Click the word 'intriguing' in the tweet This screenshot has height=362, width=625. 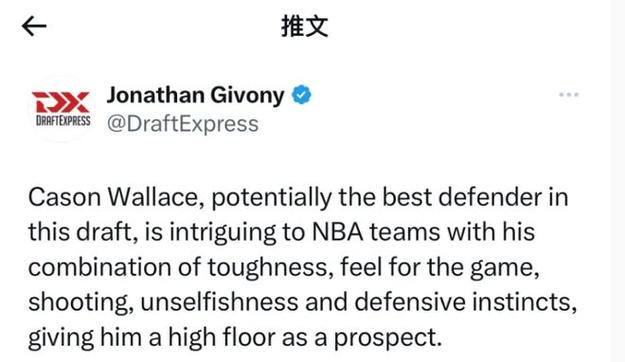(x=223, y=233)
